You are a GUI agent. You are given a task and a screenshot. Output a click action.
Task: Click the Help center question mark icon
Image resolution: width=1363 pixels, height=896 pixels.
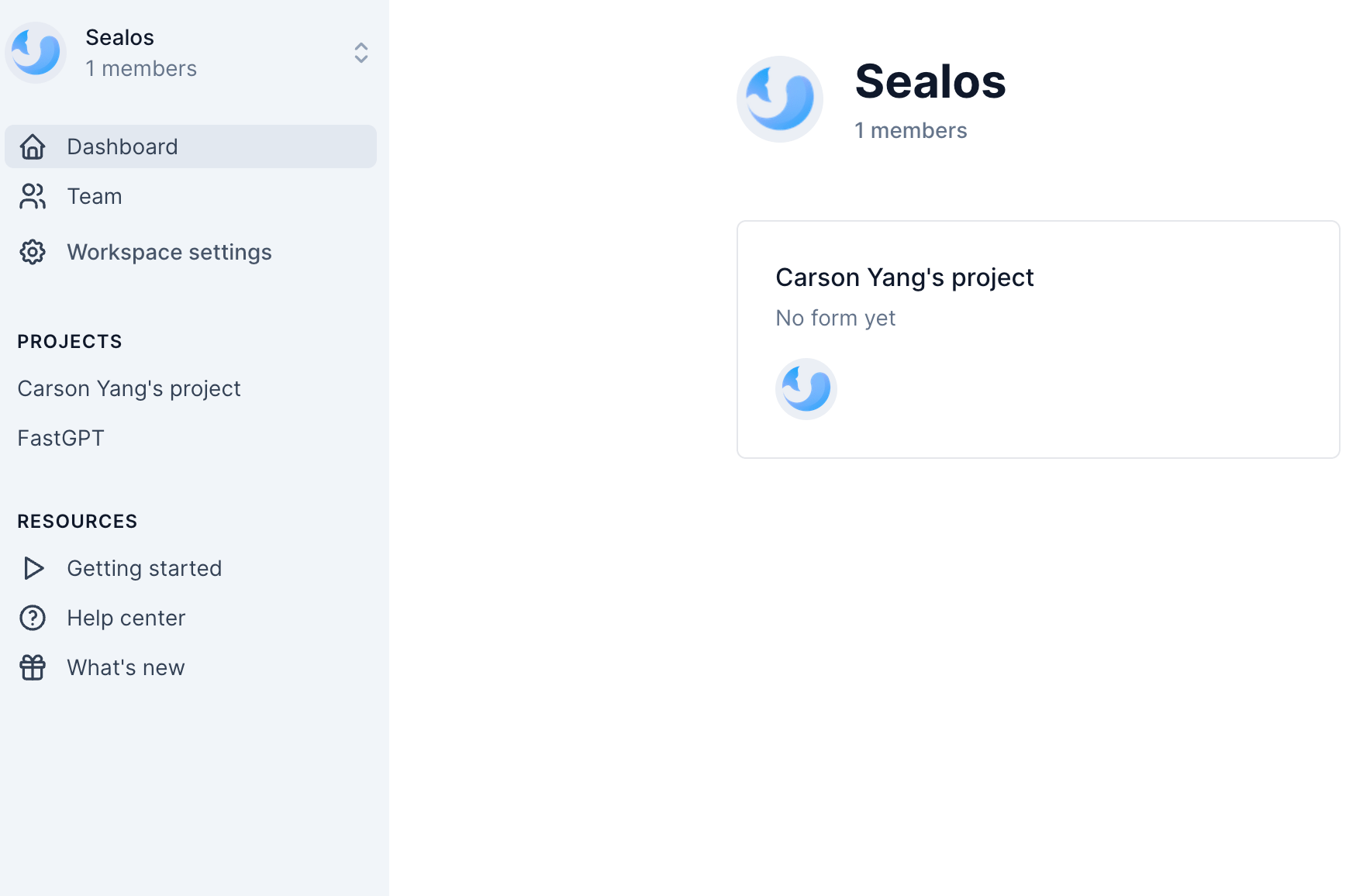coord(33,618)
